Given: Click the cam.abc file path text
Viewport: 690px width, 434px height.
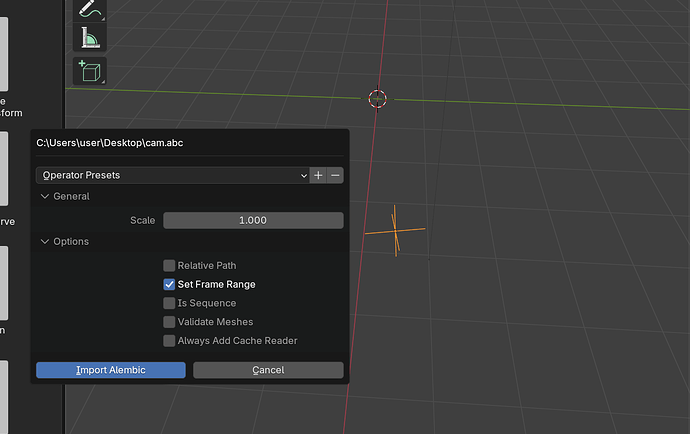Looking at the screenshot, I should click(110, 143).
